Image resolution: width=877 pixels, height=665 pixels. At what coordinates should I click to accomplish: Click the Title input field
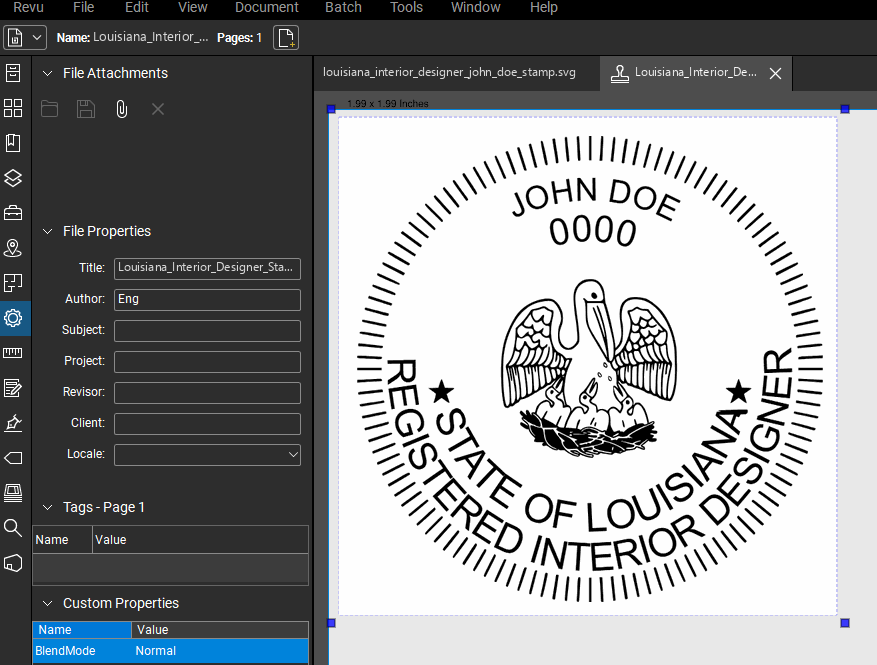pos(207,268)
